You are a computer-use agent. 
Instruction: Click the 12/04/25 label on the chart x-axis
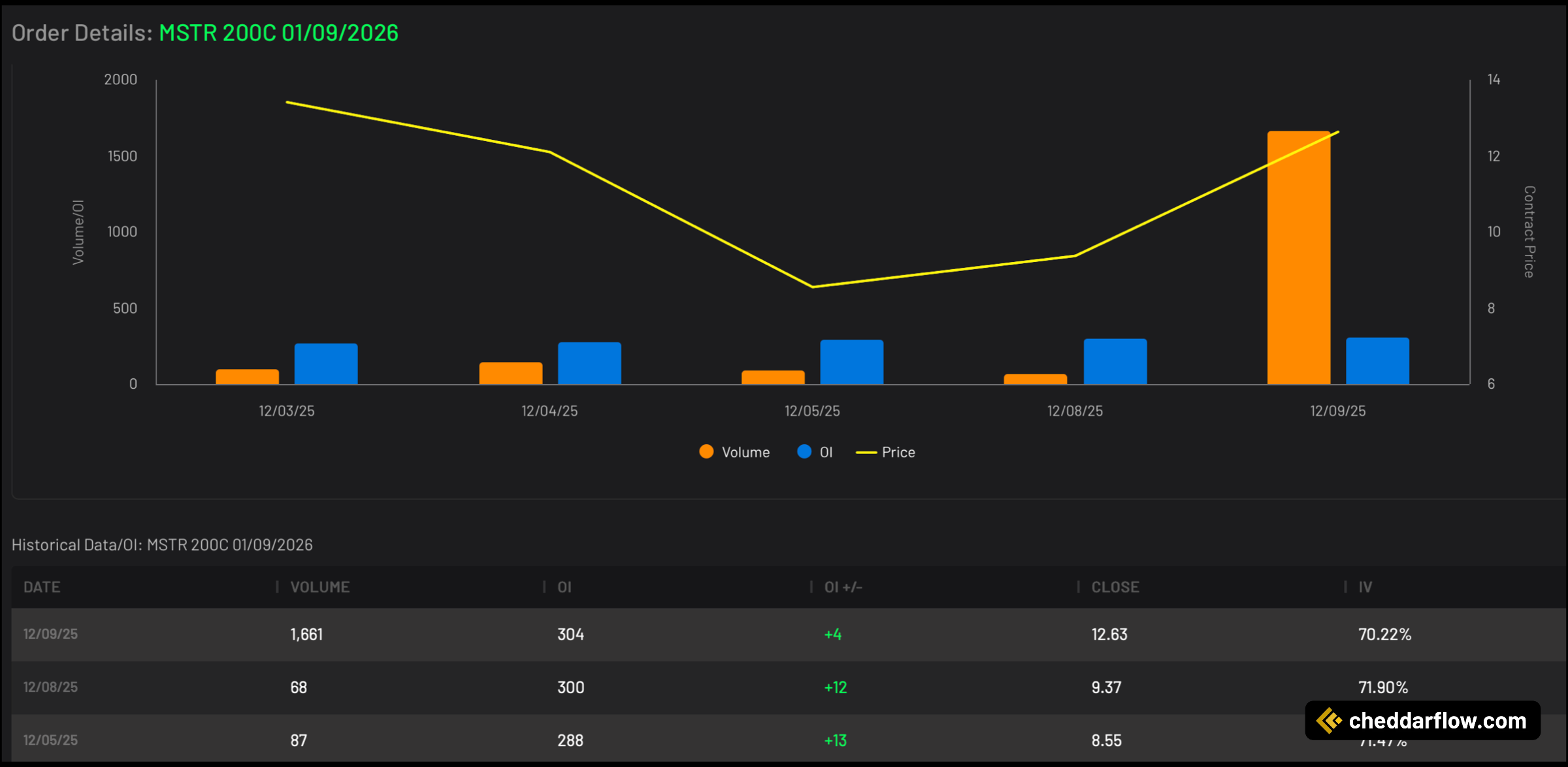(x=549, y=411)
